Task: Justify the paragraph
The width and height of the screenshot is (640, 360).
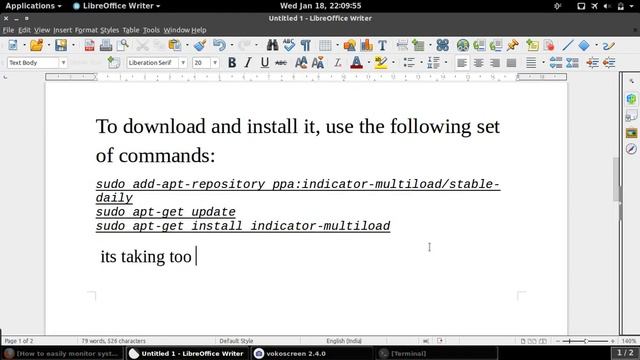Action: pyautogui.click(x=511, y=62)
